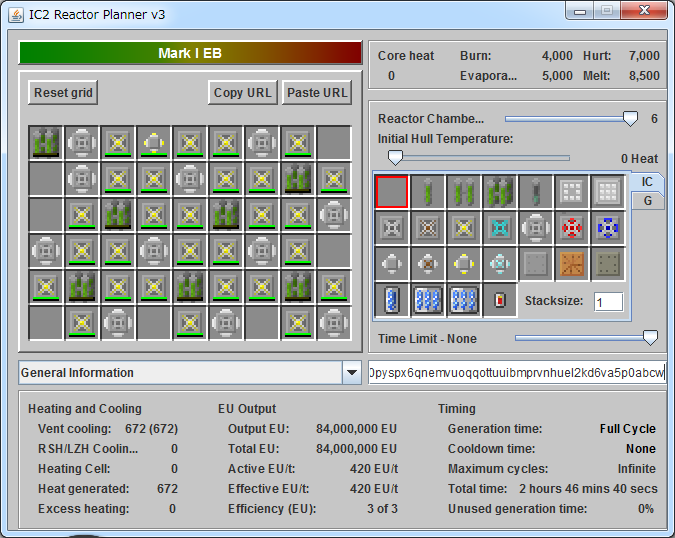Select the brown Reactor Heat Vent

click(x=428, y=228)
